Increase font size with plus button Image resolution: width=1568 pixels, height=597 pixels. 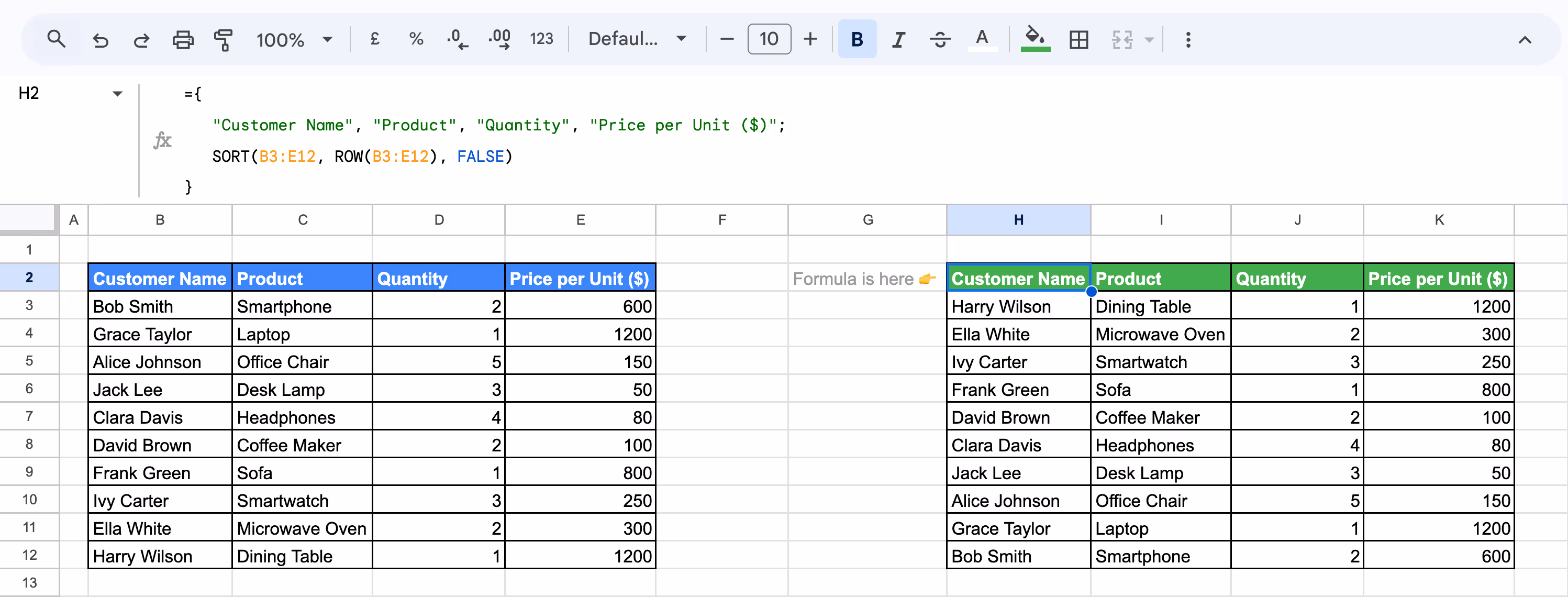(811, 39)
